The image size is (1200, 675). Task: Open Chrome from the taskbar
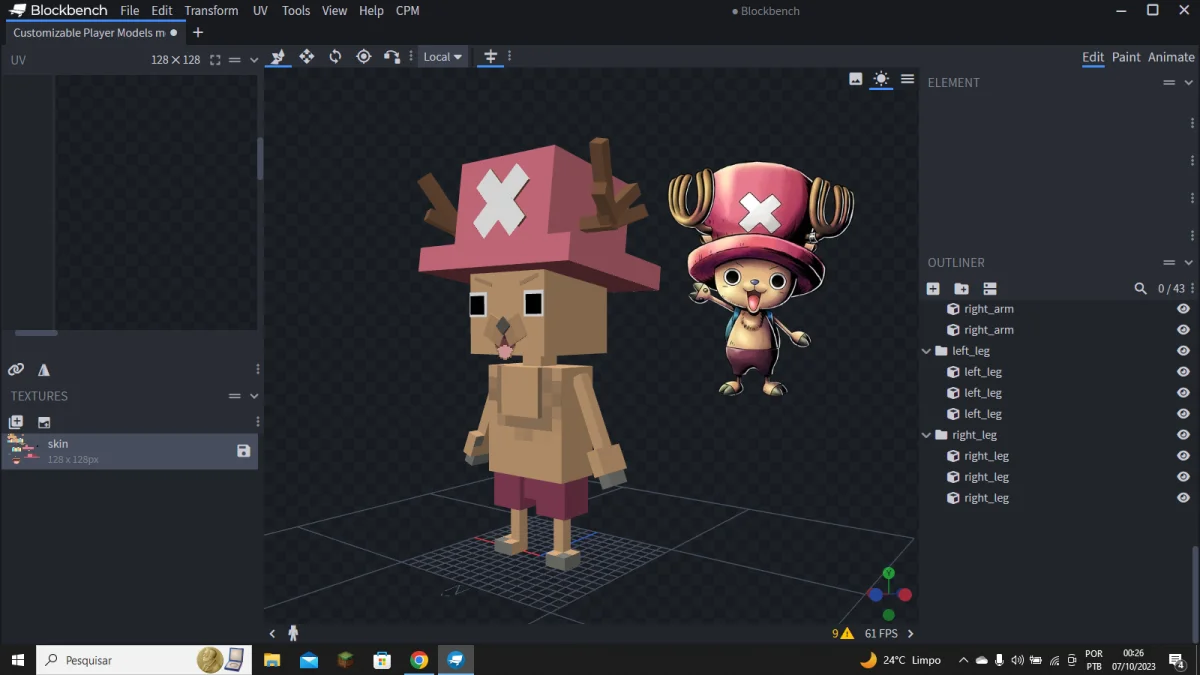419,660
